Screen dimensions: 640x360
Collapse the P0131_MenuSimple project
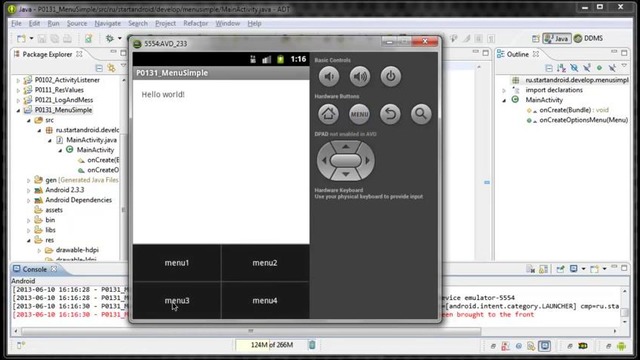pos(18,110)
